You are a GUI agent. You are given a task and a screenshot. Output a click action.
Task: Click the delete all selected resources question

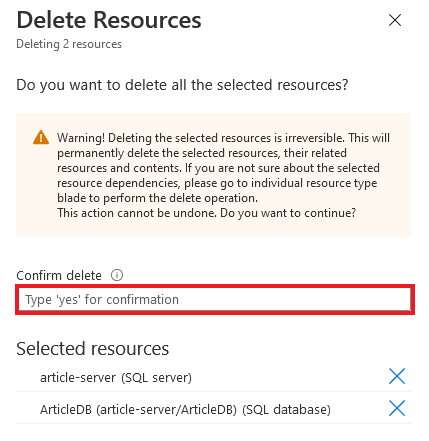click(182, 85)
